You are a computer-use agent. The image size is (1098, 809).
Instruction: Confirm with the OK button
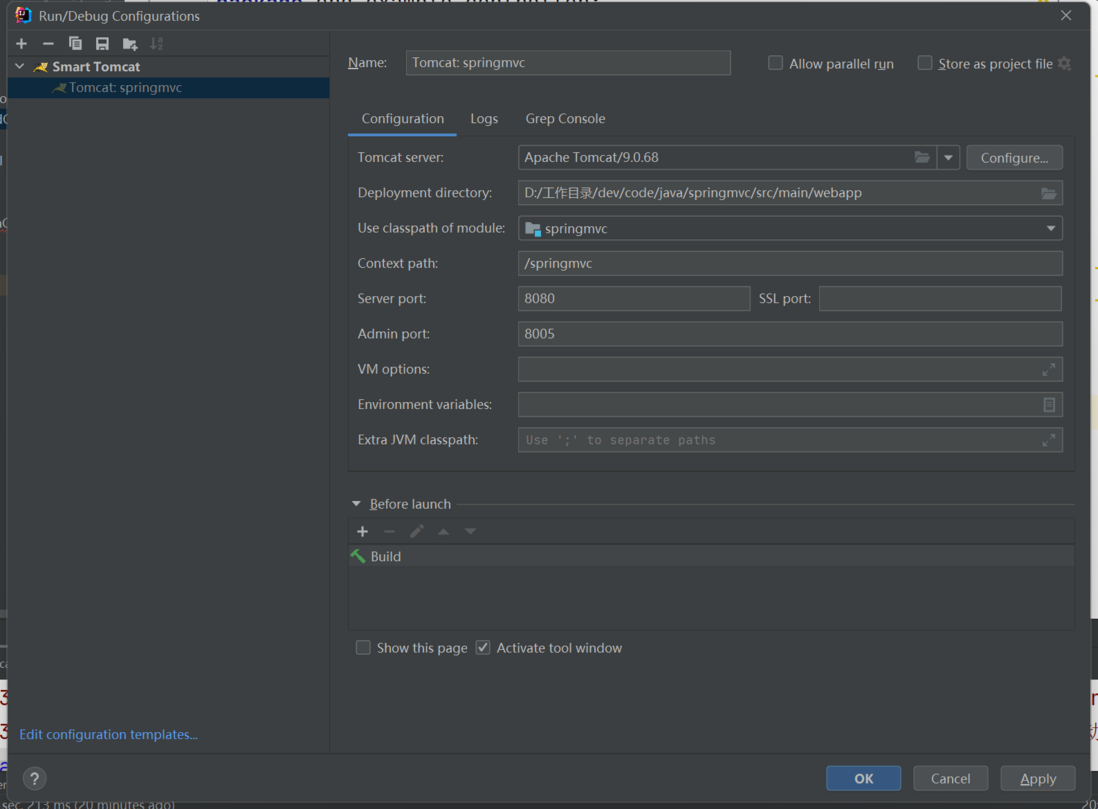click(x=863, y=778)
